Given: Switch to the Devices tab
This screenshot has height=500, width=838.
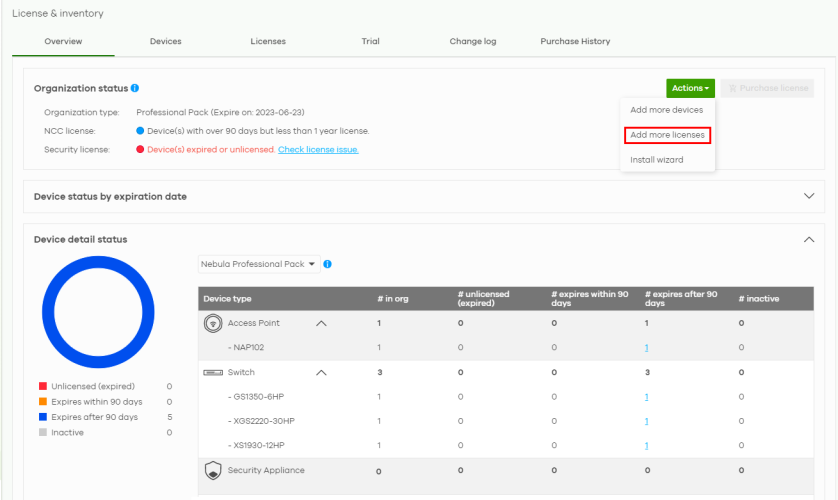Looking at the screenshot, I should [165, 41].
